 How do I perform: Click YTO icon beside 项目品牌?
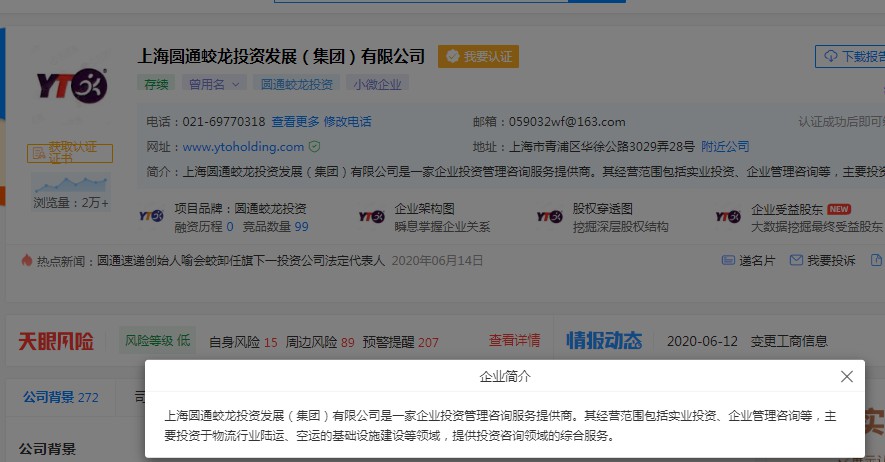[151, 216]
